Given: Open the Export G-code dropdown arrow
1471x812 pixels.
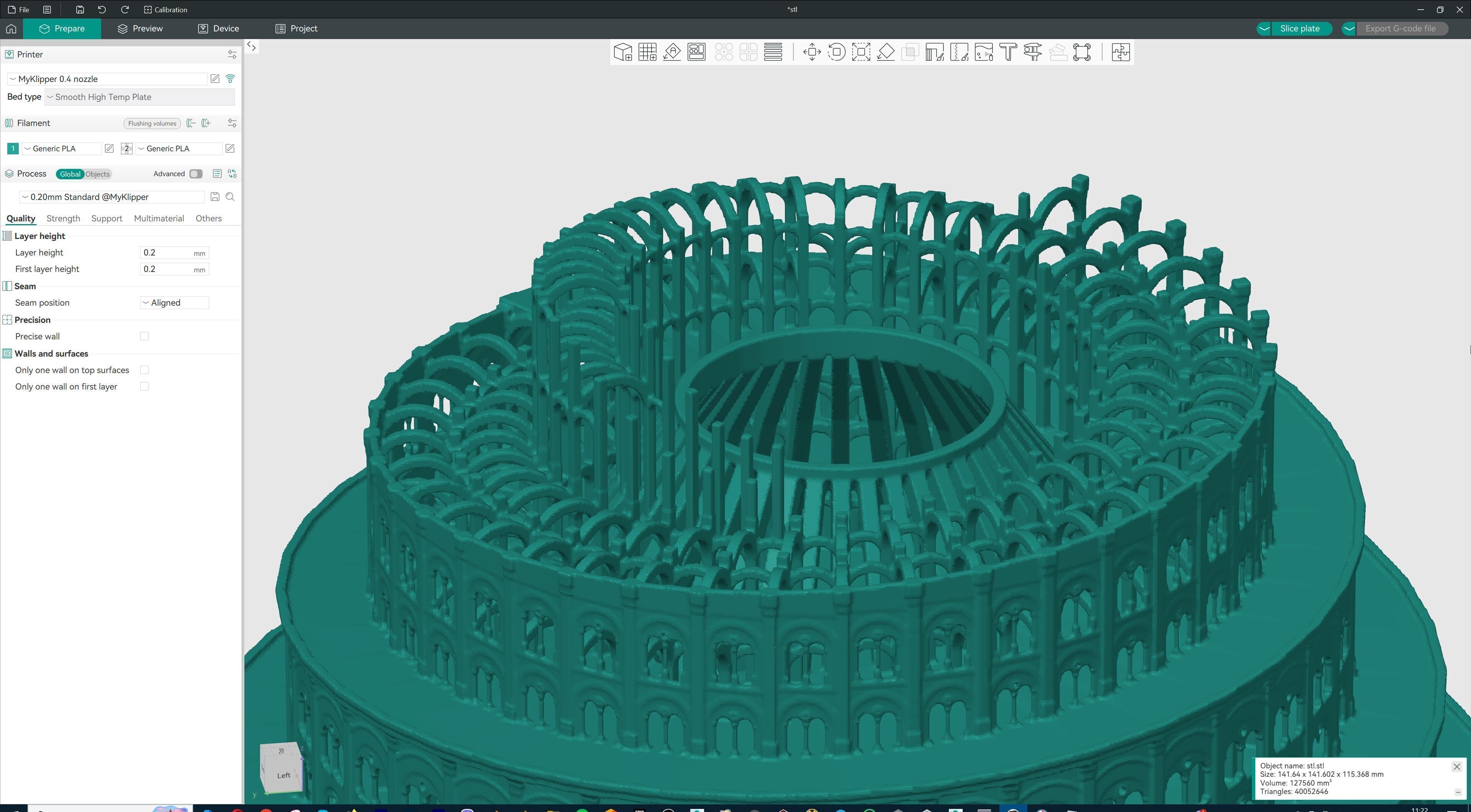Looking at the screenshot, I should (1349, 29).
